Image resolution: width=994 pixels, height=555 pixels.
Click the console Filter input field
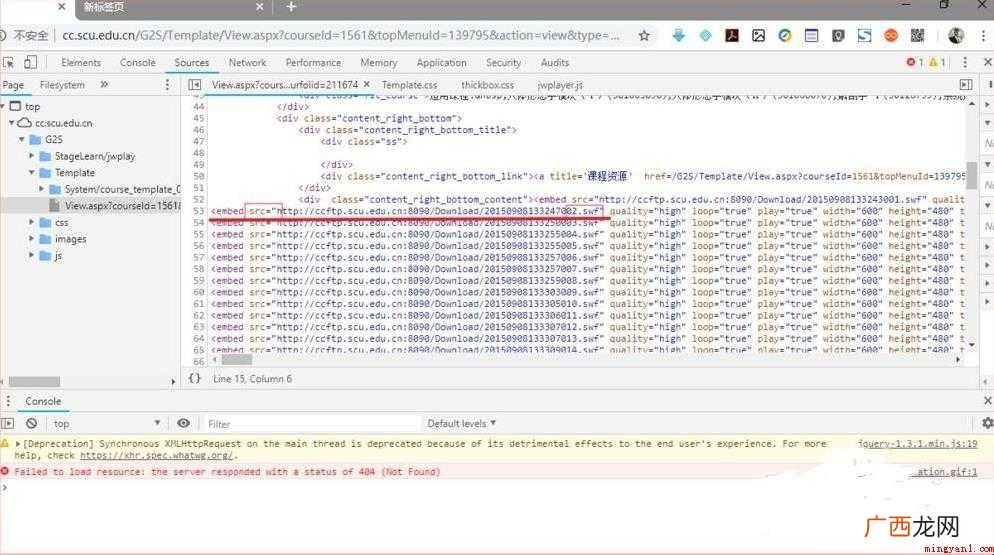[311, 423]
